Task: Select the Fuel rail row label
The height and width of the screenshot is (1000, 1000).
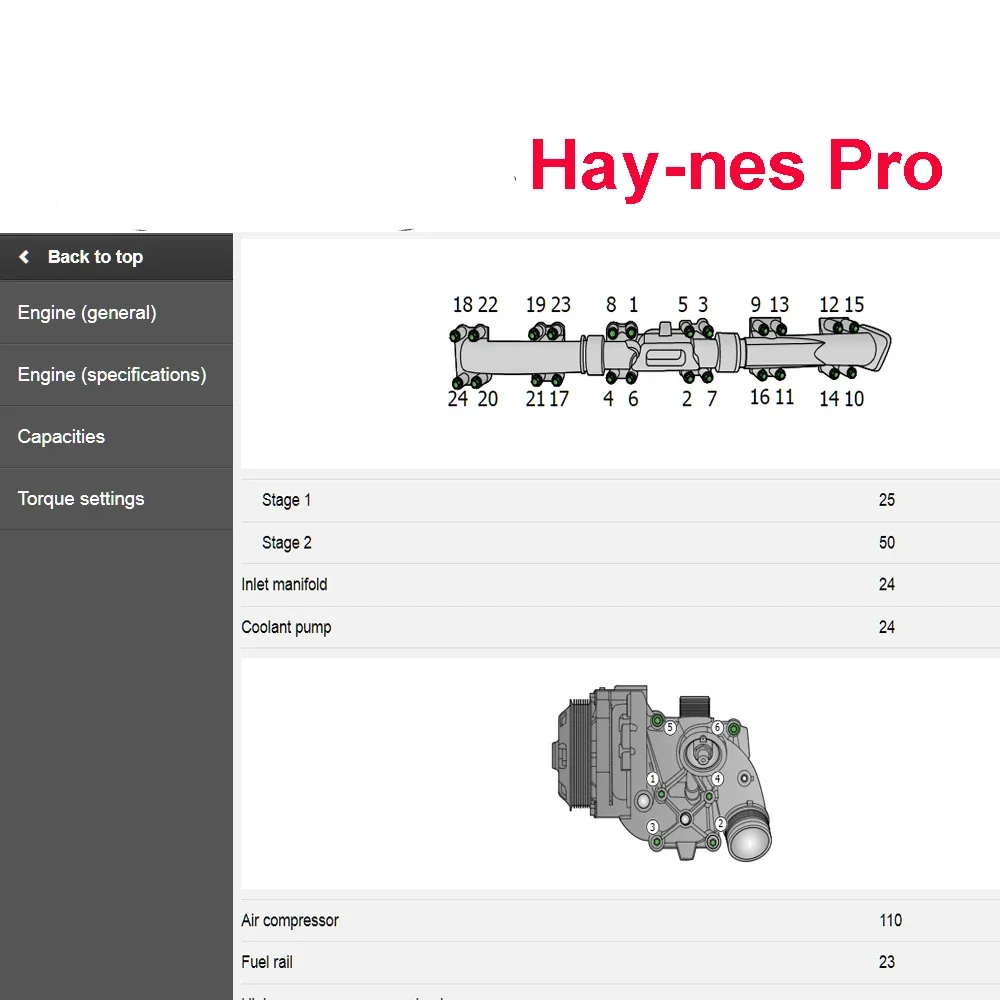Action: point(267,962)
